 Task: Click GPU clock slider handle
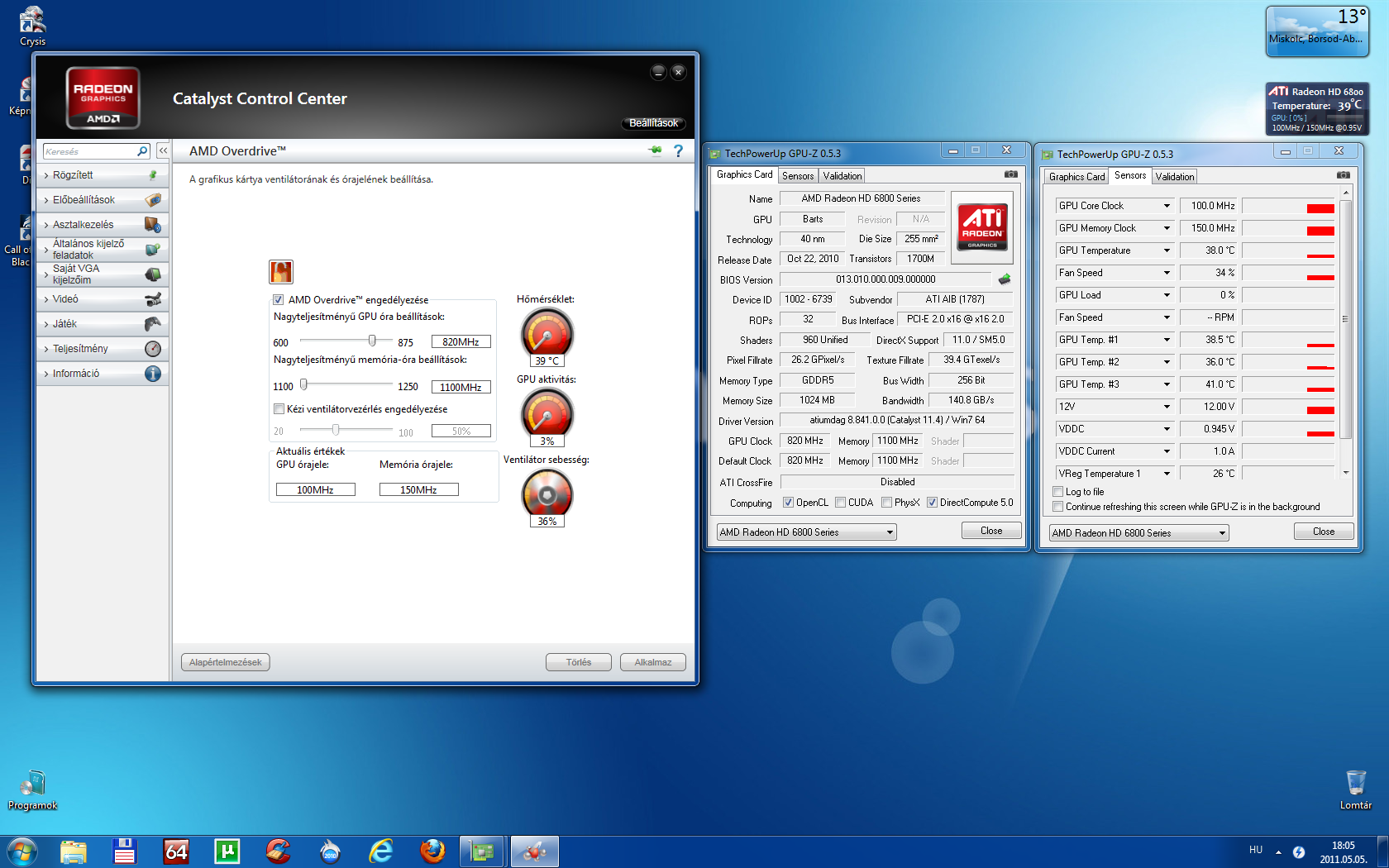[x=372, y=341]
